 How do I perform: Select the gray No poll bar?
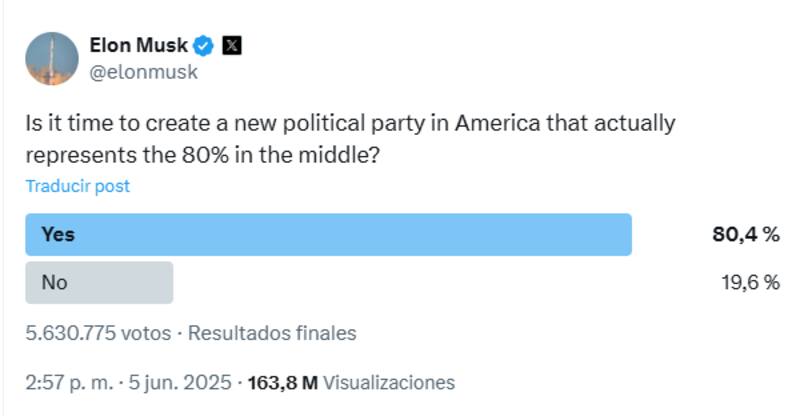coord(99,283)
